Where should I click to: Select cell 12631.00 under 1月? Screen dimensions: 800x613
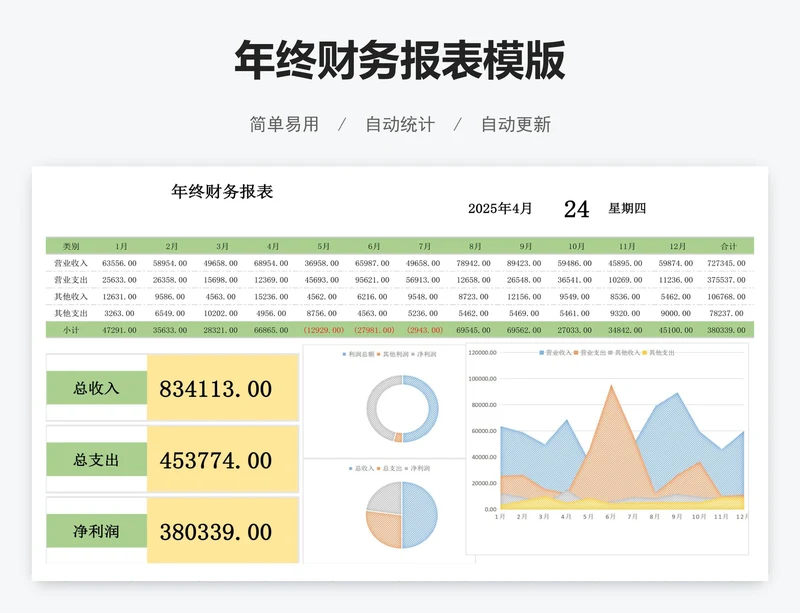tap(119, 297)
